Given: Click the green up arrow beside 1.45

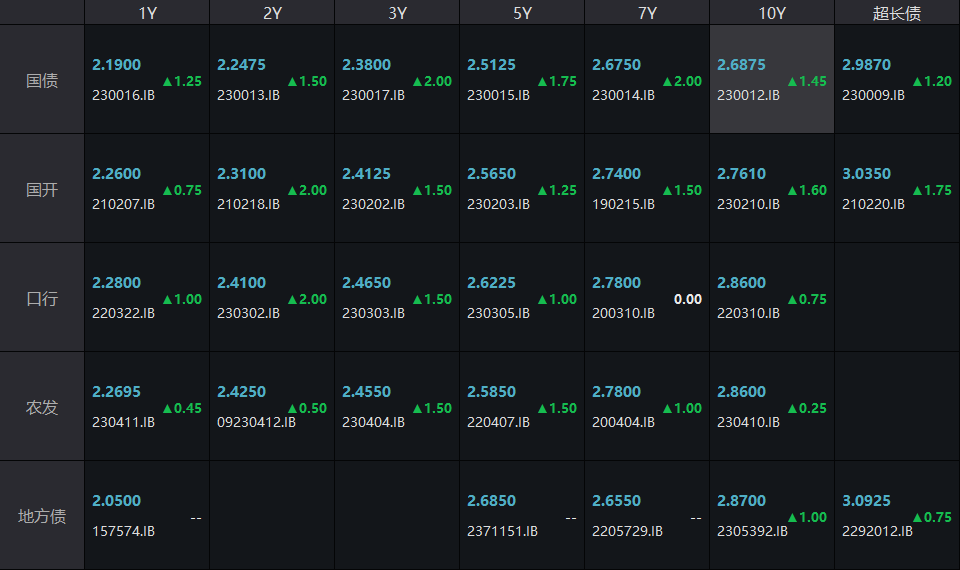Looking at the screenshot, I should (793, 81).
